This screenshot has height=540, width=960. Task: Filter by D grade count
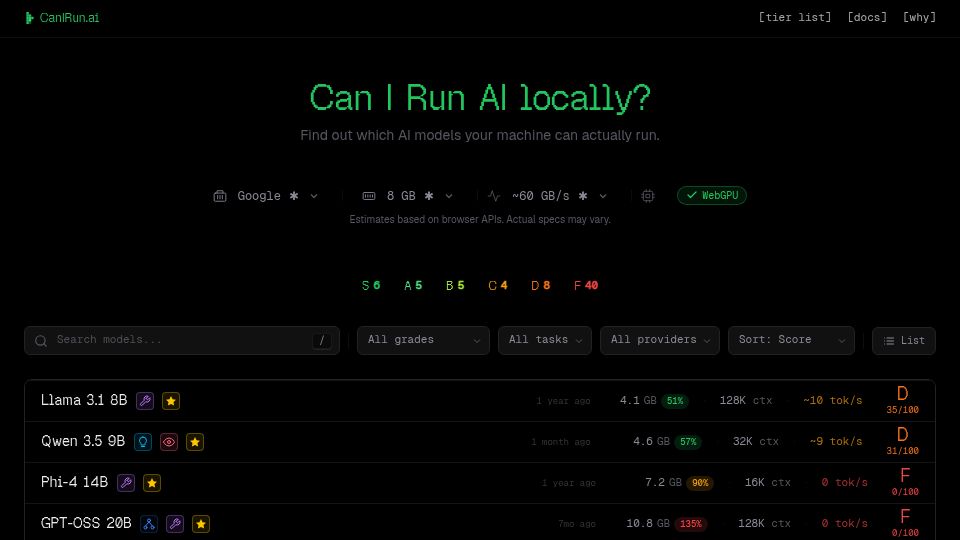click(541, 285)
